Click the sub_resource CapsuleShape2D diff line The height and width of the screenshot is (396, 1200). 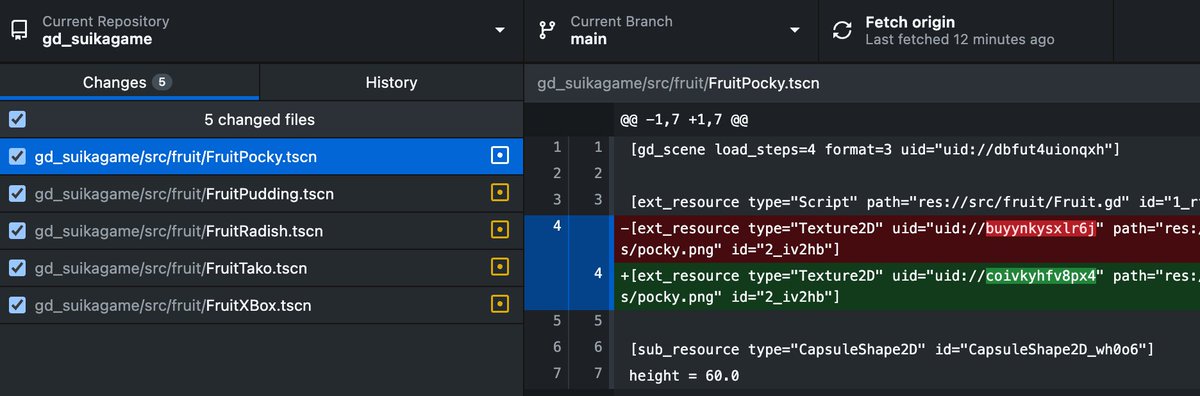tap(907, 348)
